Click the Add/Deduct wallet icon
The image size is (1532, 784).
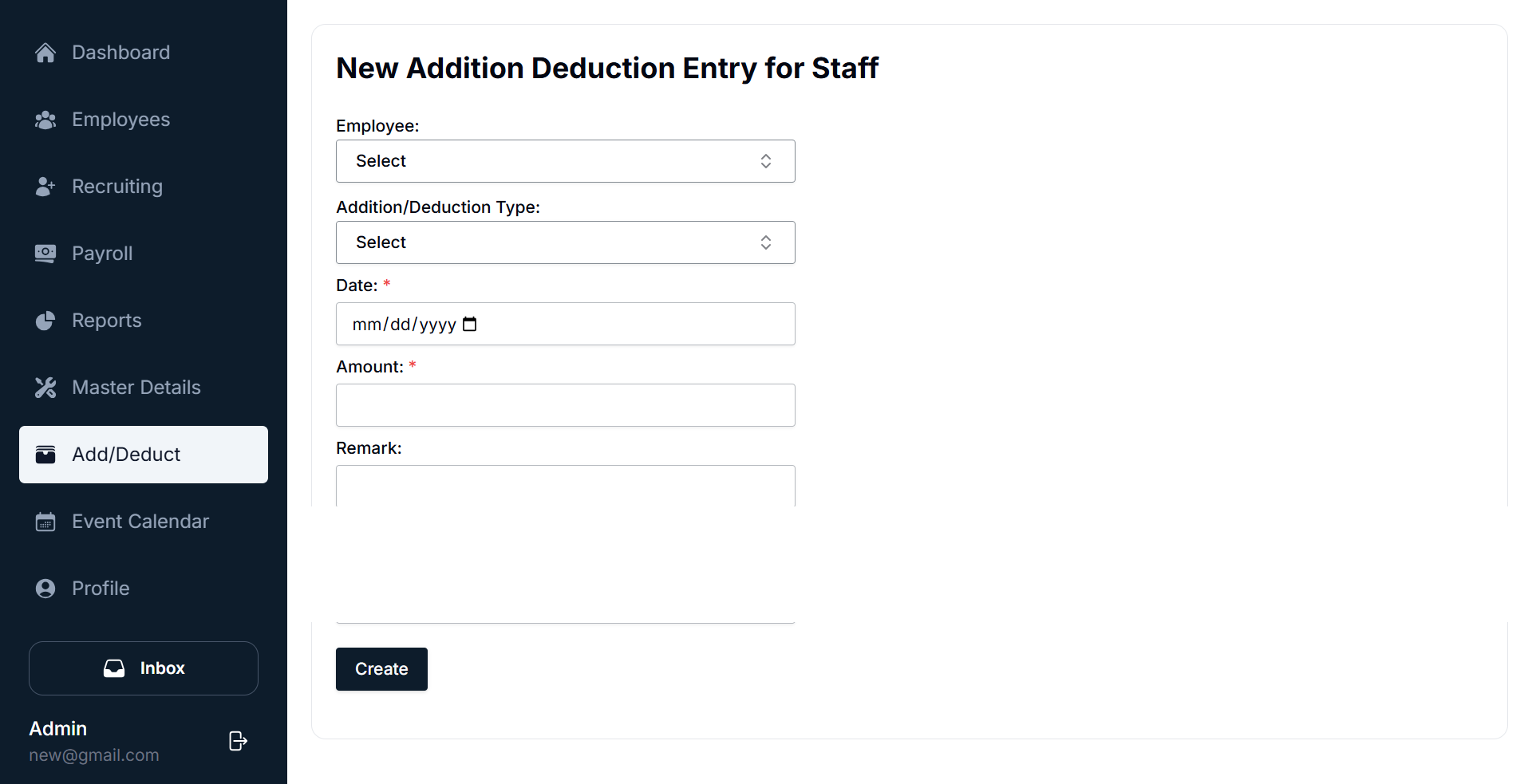(45, 454)
